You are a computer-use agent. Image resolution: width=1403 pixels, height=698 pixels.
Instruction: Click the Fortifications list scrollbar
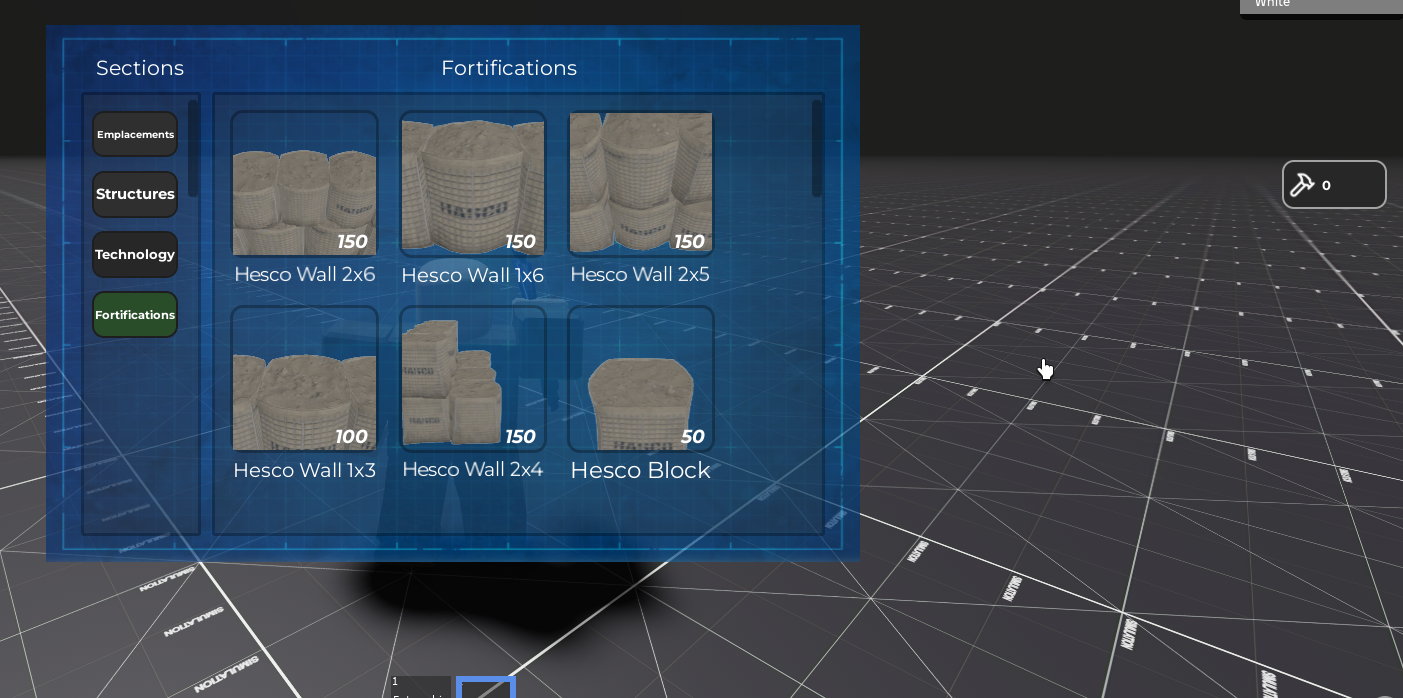click(x=817, y=148)
